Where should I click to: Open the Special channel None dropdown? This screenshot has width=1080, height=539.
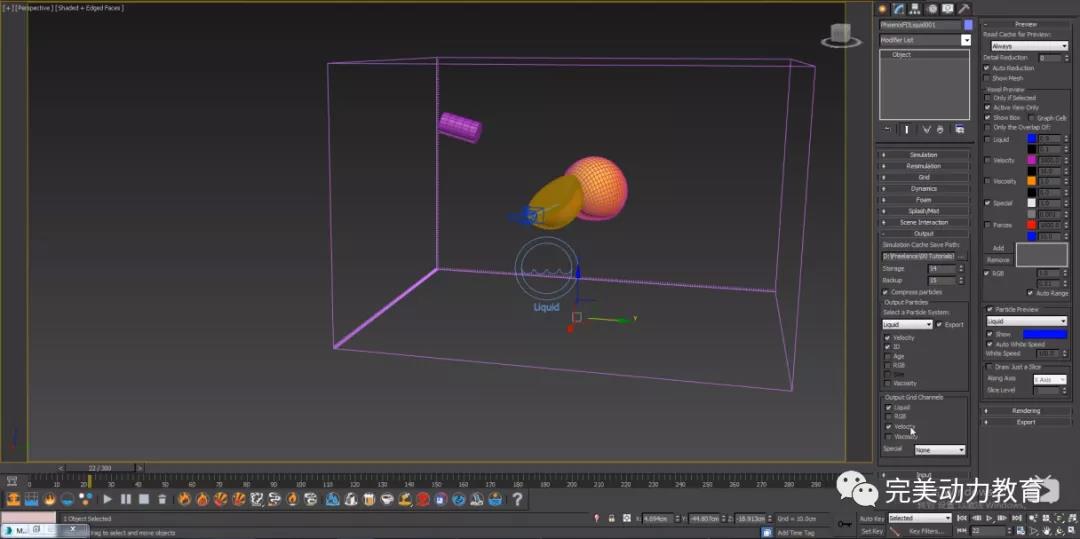coord(939,450)
